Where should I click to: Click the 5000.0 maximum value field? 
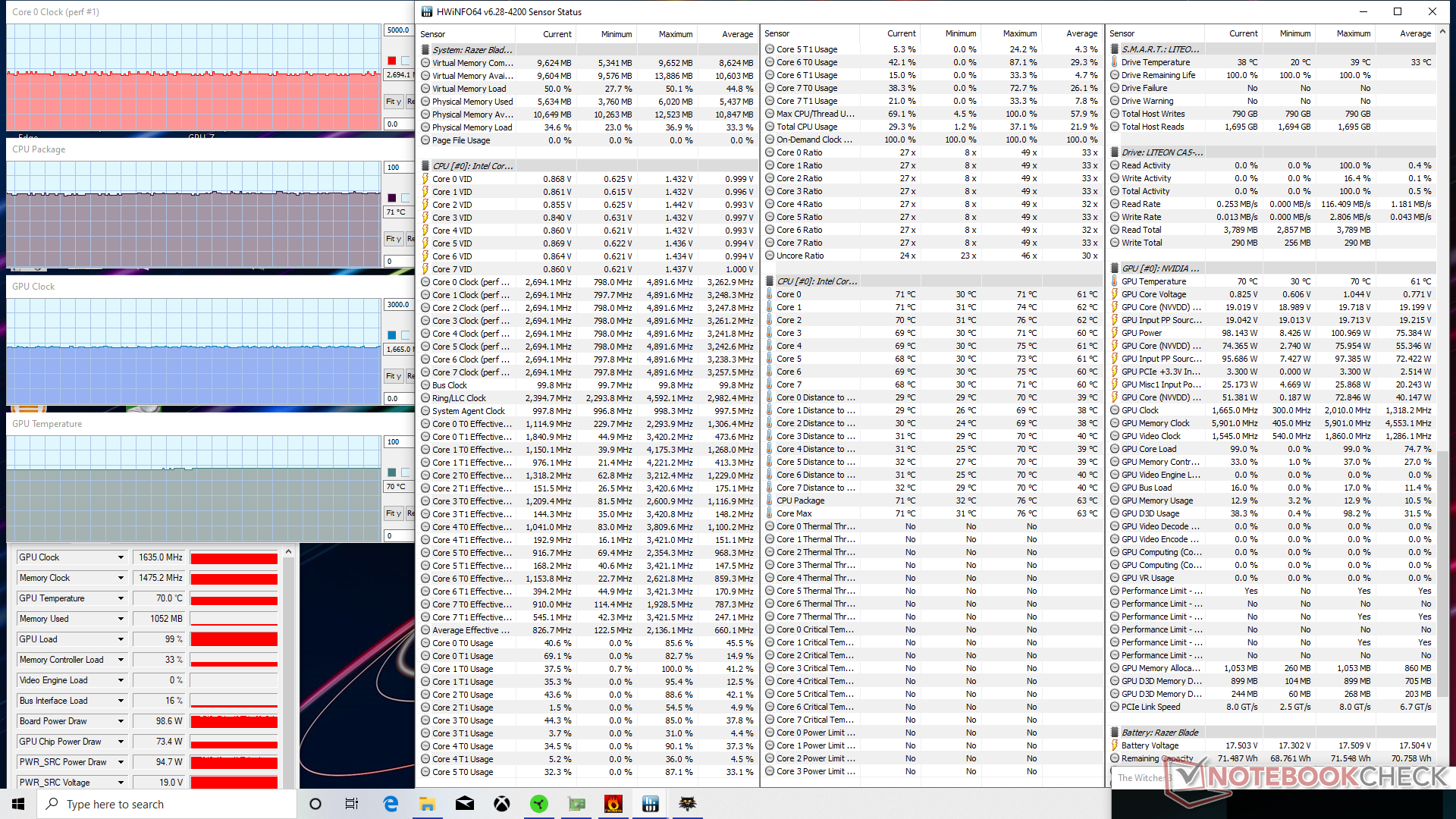398,30
